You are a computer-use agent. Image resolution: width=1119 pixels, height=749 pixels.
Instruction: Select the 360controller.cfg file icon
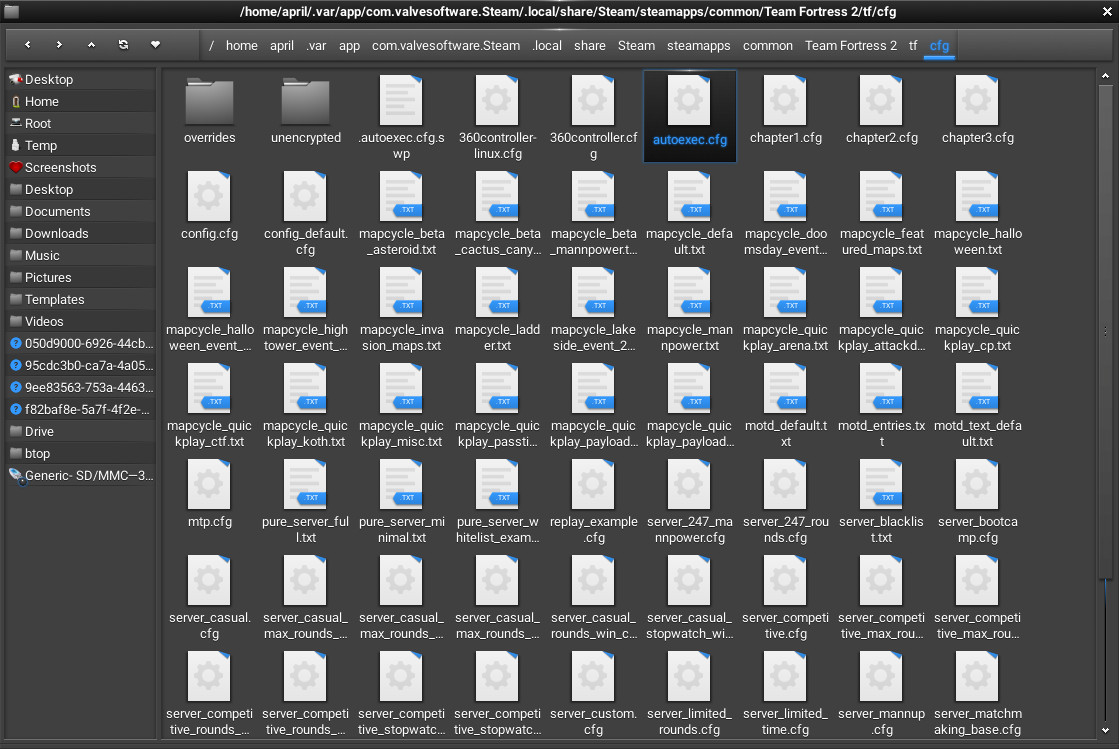(593, 100)
